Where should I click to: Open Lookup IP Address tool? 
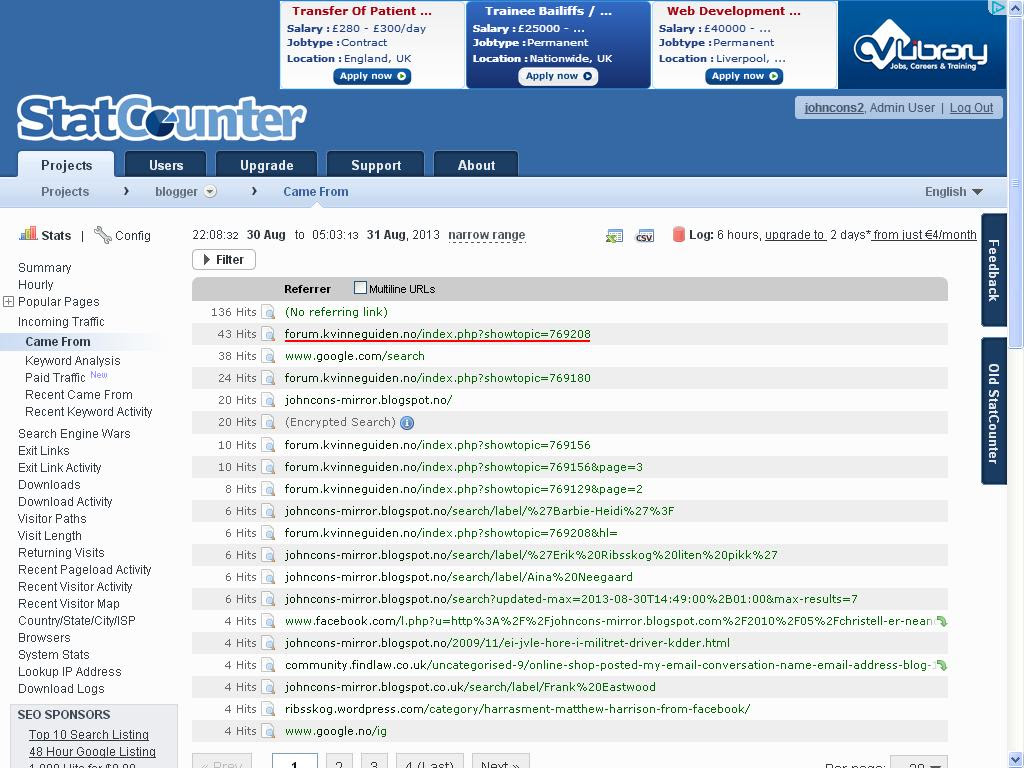(70, 671)
